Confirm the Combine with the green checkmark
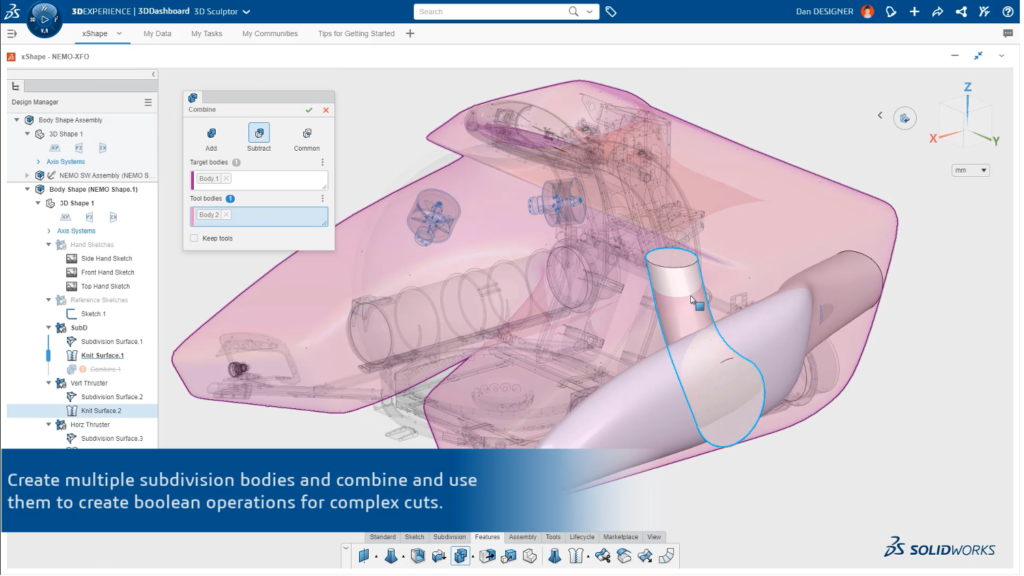1024x576 pixels. [x=308, y=110]
